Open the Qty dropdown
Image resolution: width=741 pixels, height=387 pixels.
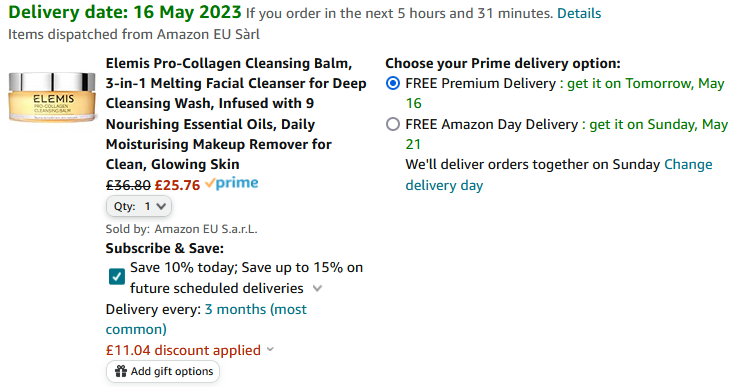click(138, 206)
